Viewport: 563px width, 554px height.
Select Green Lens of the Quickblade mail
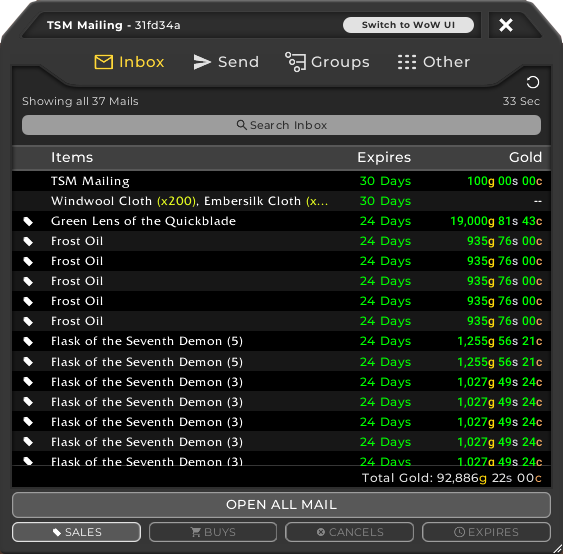tap(281, 221)
